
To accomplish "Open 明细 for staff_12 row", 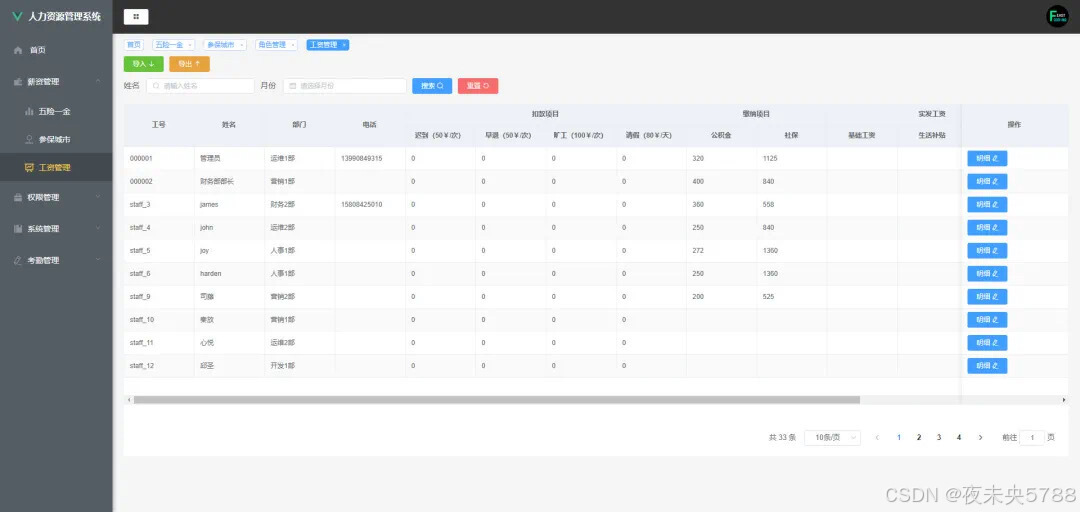I will pos(987,366).
